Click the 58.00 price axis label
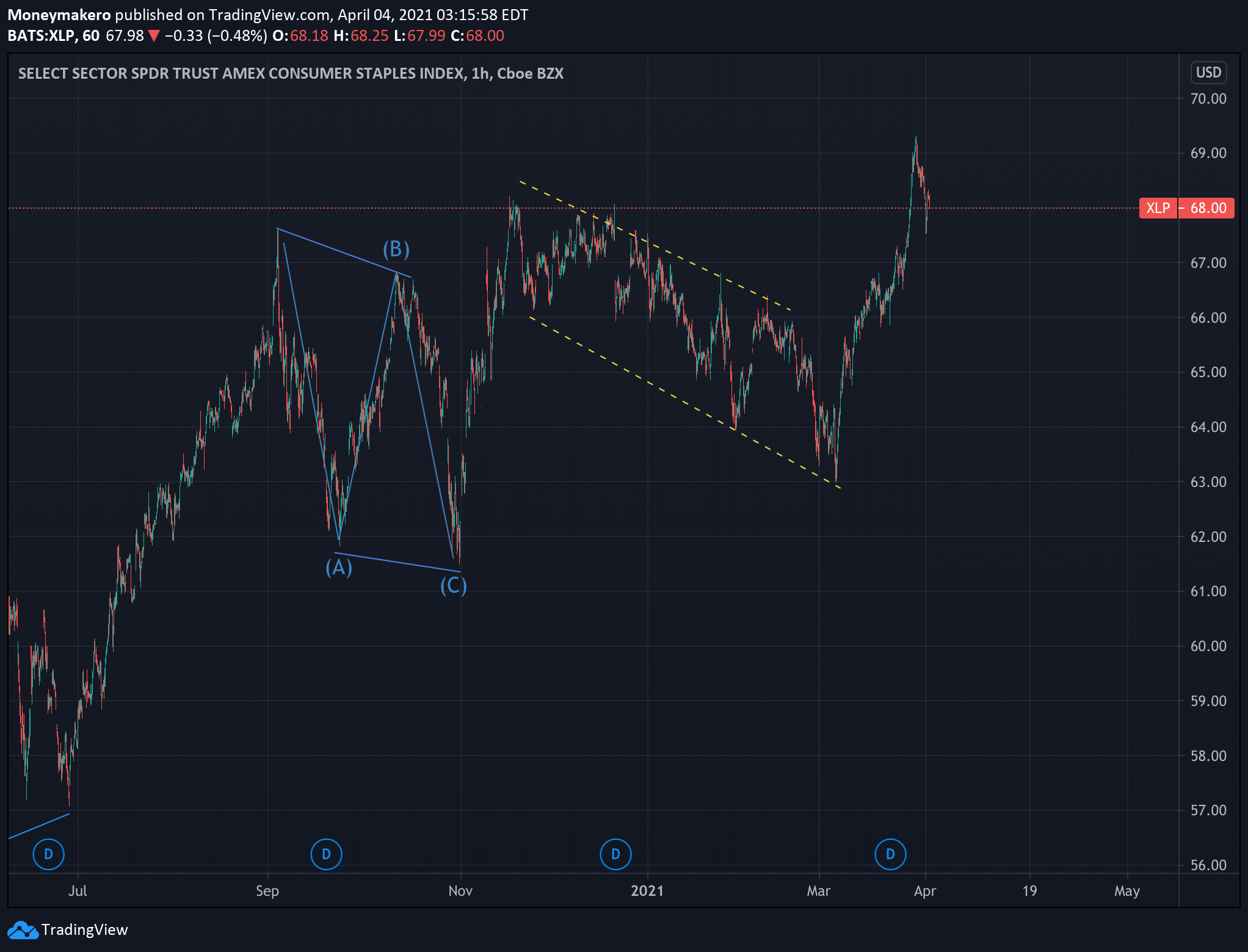This screenshot has width=1248, height=952. pyautogui.click(x=1208, y=755)
